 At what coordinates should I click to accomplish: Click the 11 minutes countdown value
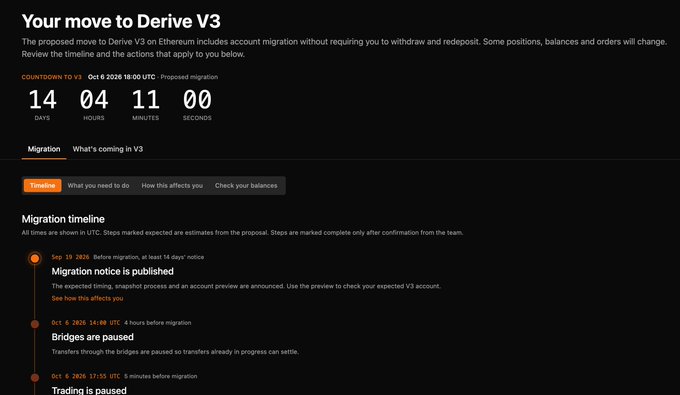click(x=146, y=100)
